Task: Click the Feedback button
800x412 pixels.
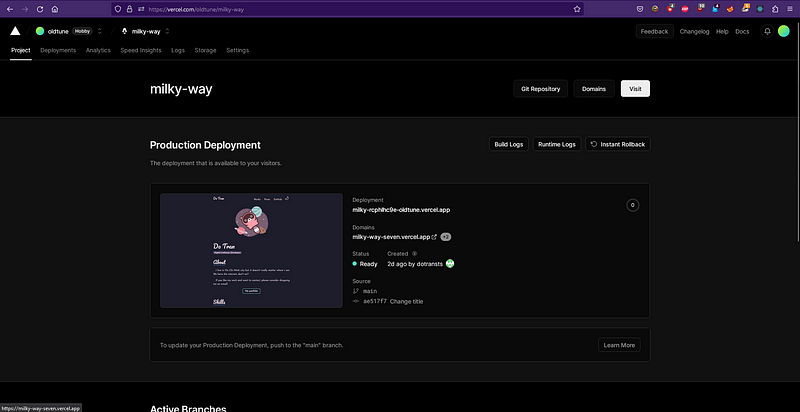Action: [655, 31]
